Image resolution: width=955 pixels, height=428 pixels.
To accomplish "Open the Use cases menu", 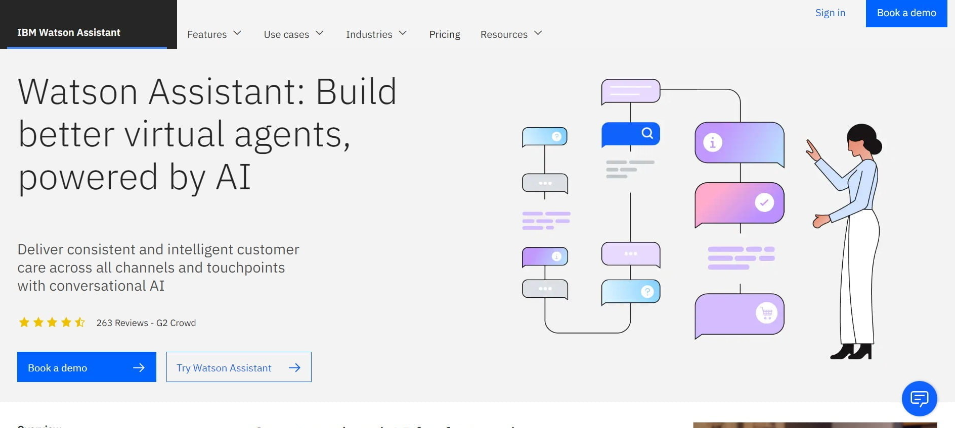I will click(294, 34).
